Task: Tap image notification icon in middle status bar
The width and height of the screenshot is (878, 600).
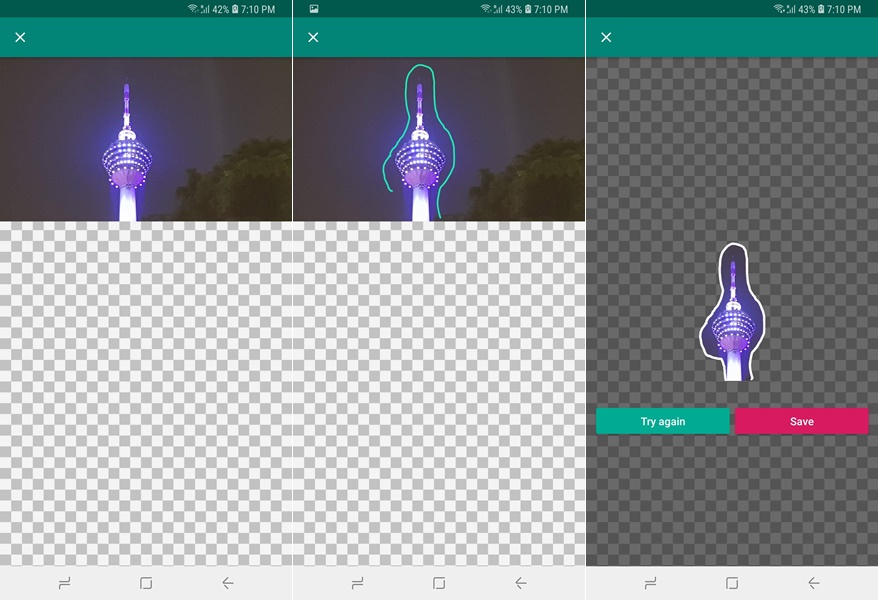Action: click(314, 9)
